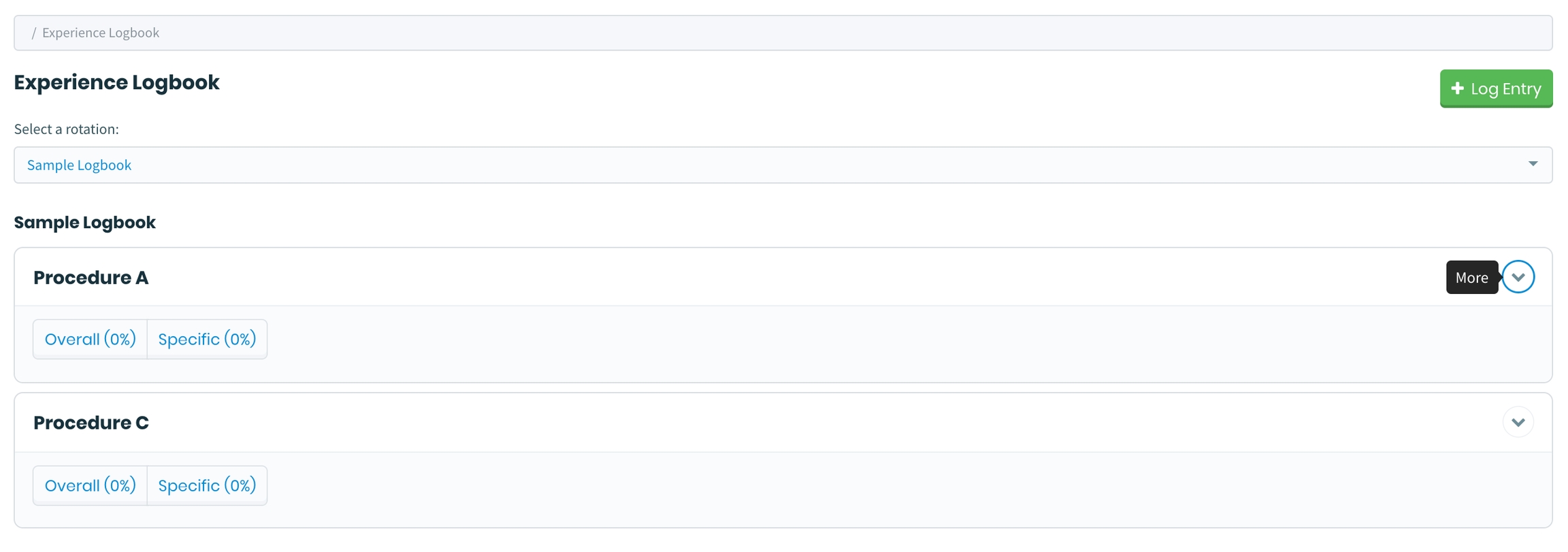Switch to Procedure C Overall (0%) tab

(x=91, y=485)
